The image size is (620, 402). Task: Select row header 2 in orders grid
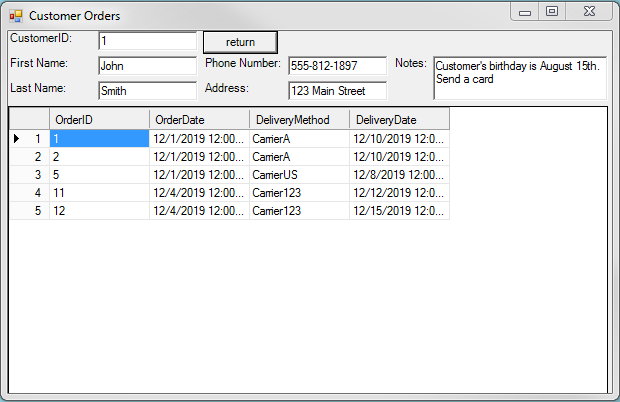[30, 157]
